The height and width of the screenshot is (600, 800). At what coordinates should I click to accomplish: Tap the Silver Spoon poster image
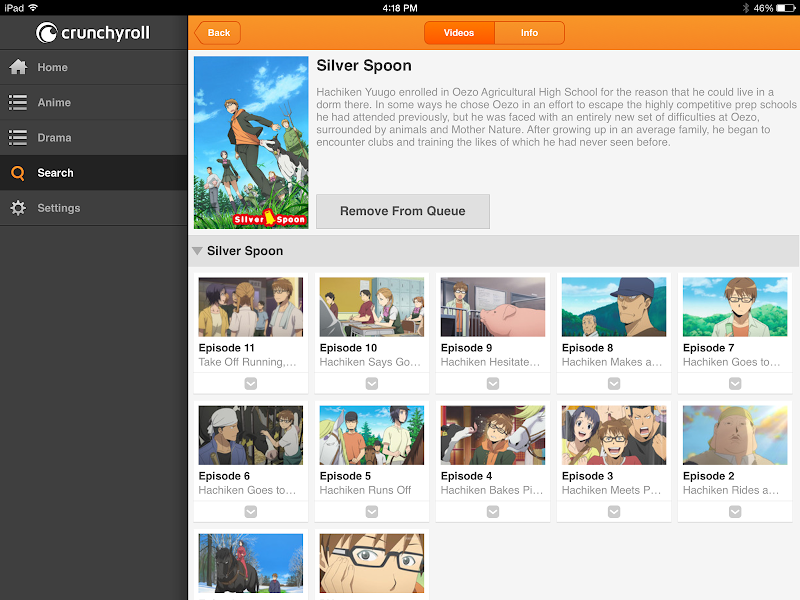251,142
